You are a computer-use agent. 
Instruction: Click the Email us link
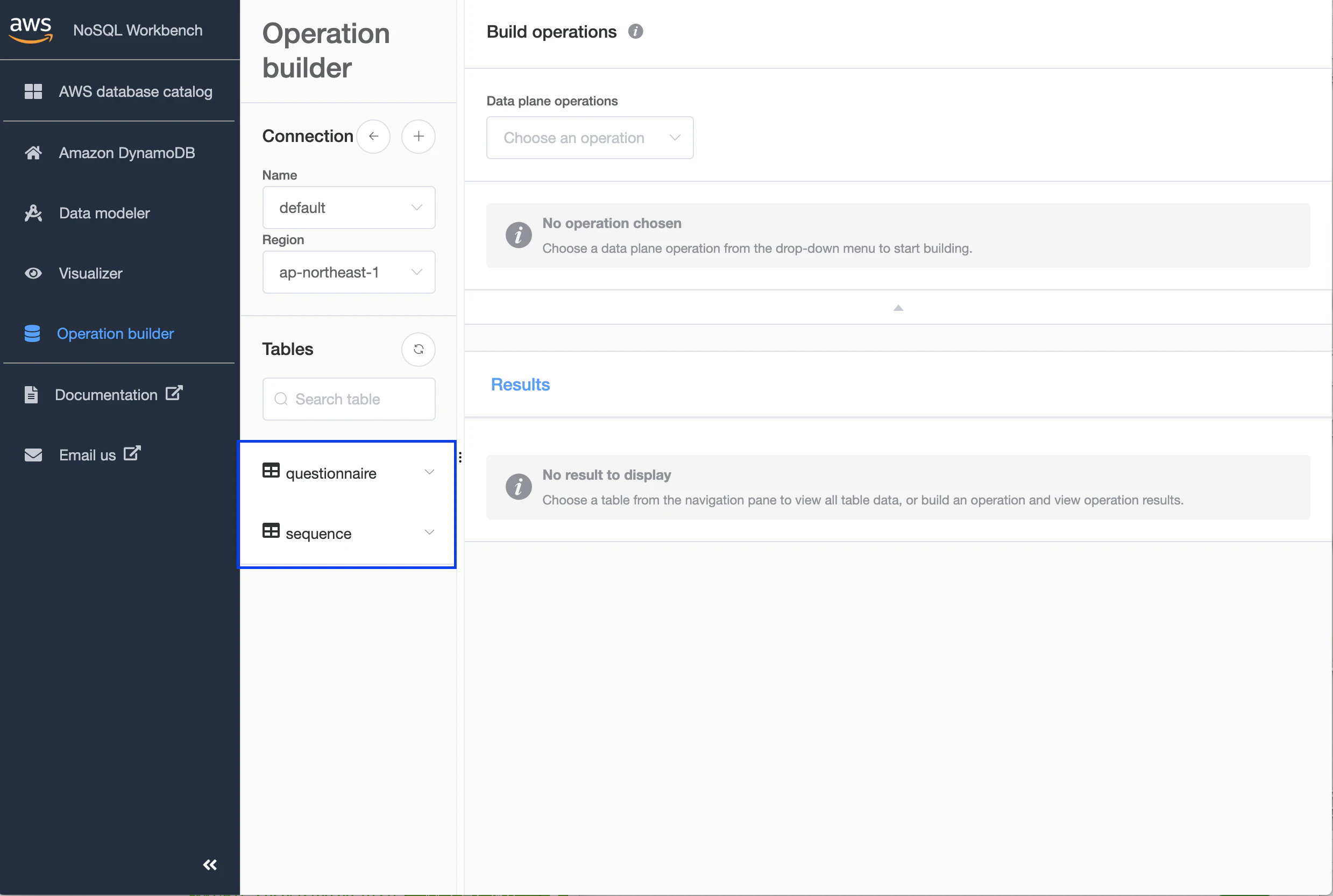click(x=88, y=455)
